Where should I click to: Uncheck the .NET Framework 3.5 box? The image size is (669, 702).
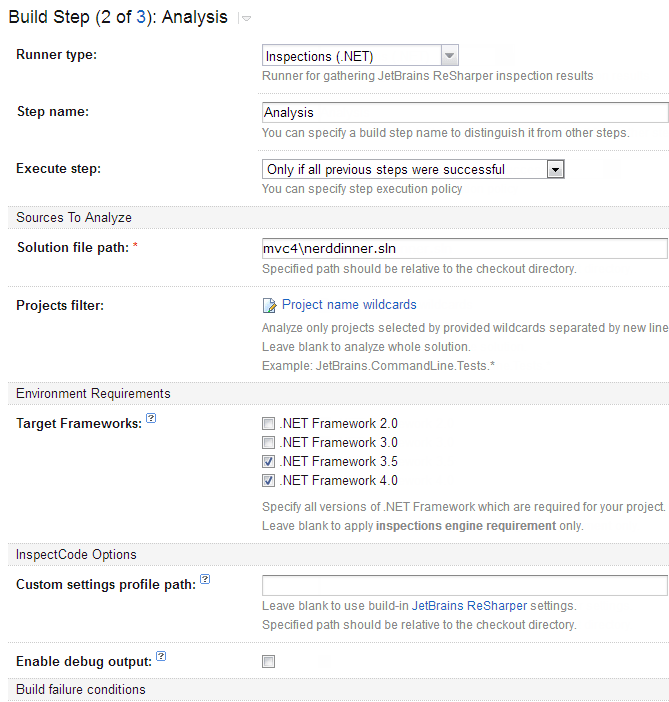pos(268,462)
